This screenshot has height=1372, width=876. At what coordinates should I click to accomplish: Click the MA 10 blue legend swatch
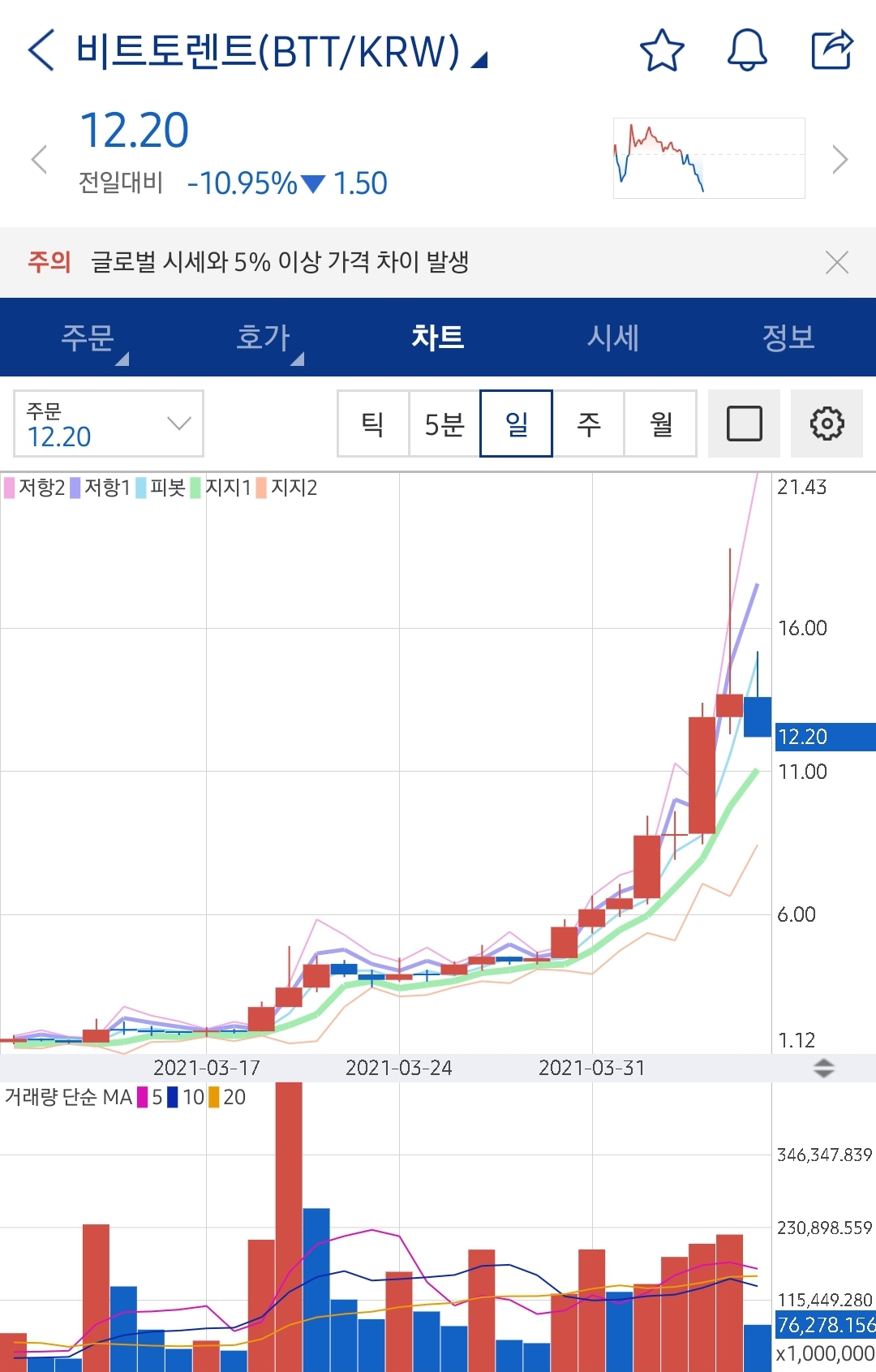point(172,1098)
